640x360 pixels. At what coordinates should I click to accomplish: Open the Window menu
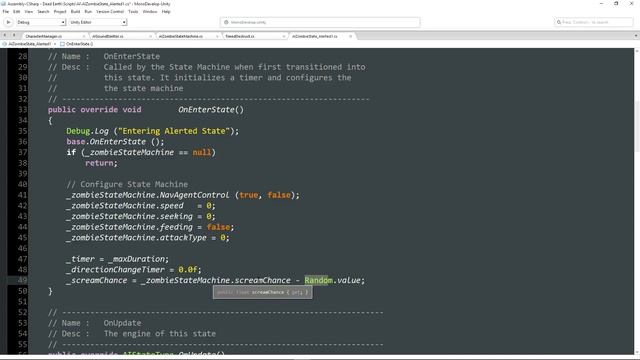point(150,11)
